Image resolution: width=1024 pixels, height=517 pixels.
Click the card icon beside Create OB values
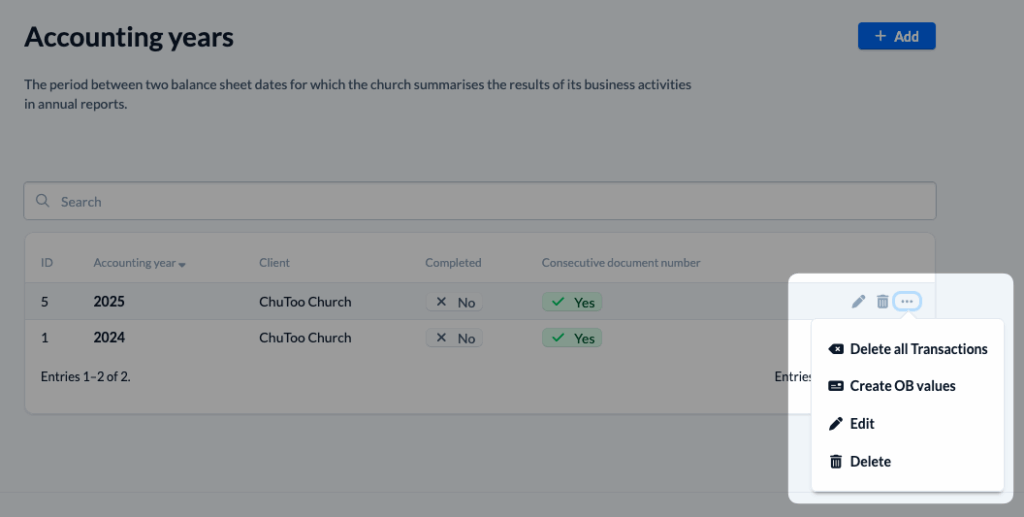click(836, 386)
